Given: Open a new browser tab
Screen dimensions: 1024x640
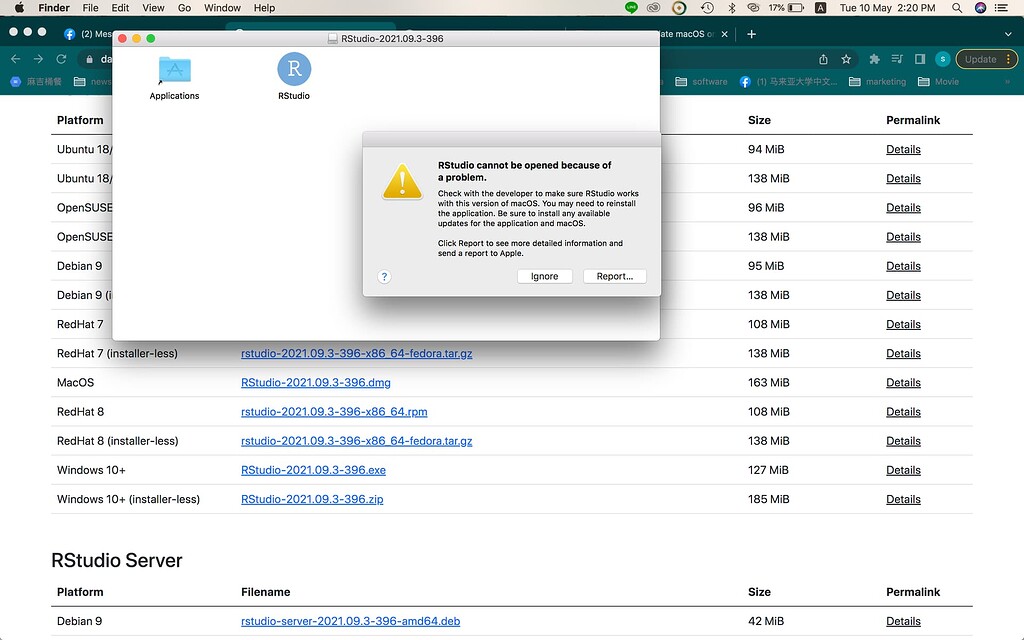Looking at the screenshot, I should pos(752,34).
